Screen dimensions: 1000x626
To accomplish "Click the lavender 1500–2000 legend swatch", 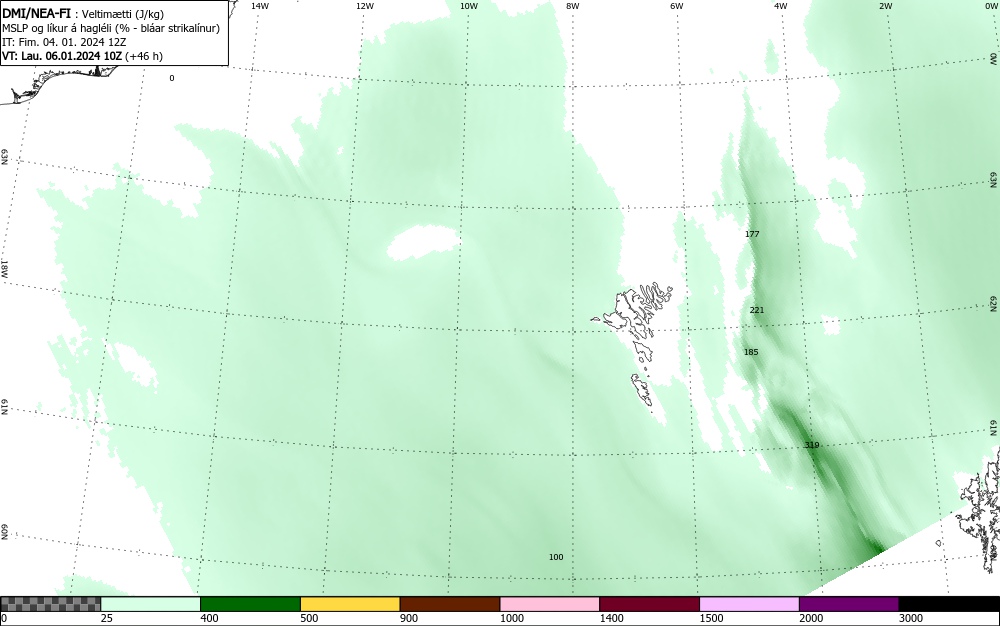I will tap(749, 604).
